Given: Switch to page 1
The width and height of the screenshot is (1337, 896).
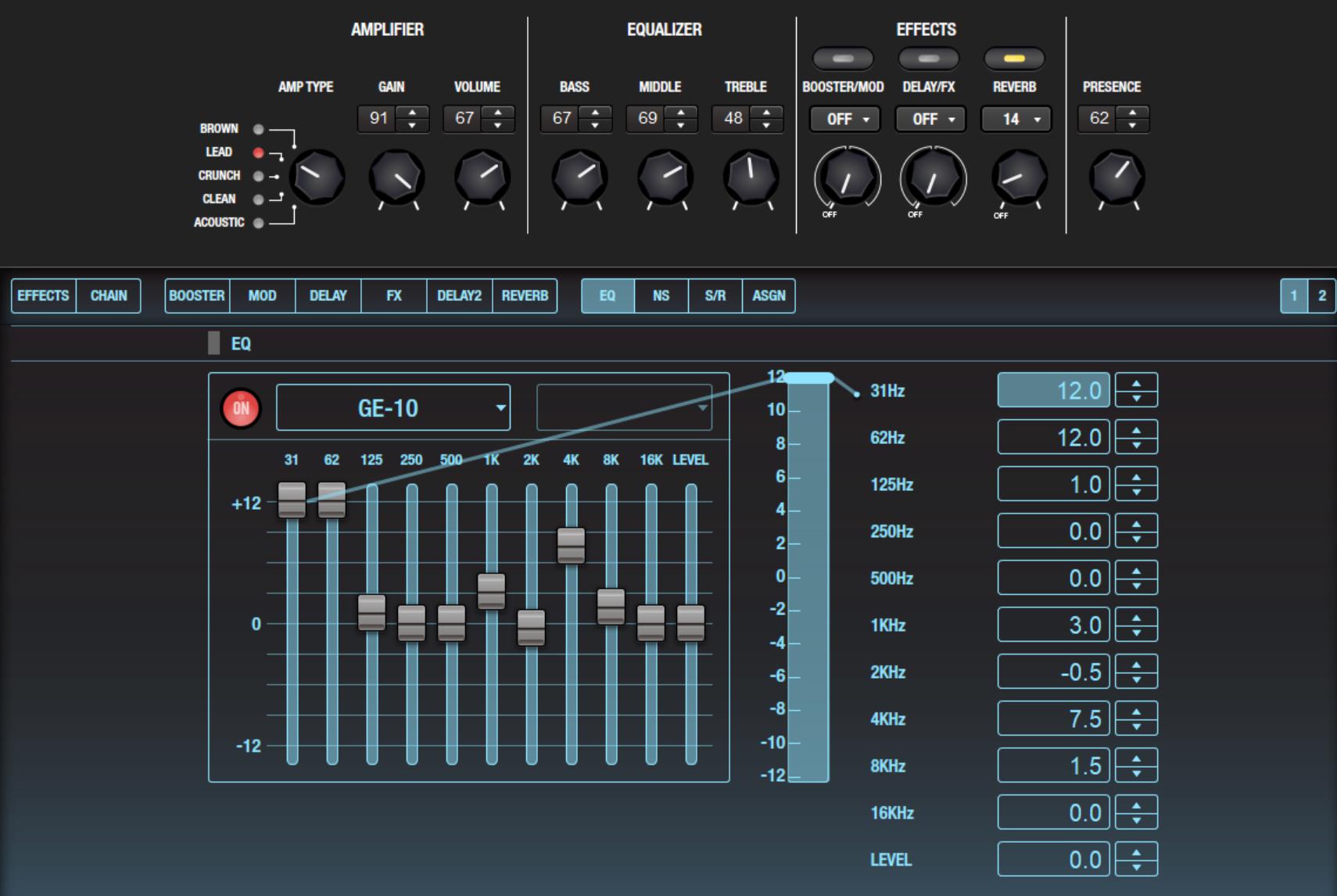Looking at the screenshot, I should 1294,296.
